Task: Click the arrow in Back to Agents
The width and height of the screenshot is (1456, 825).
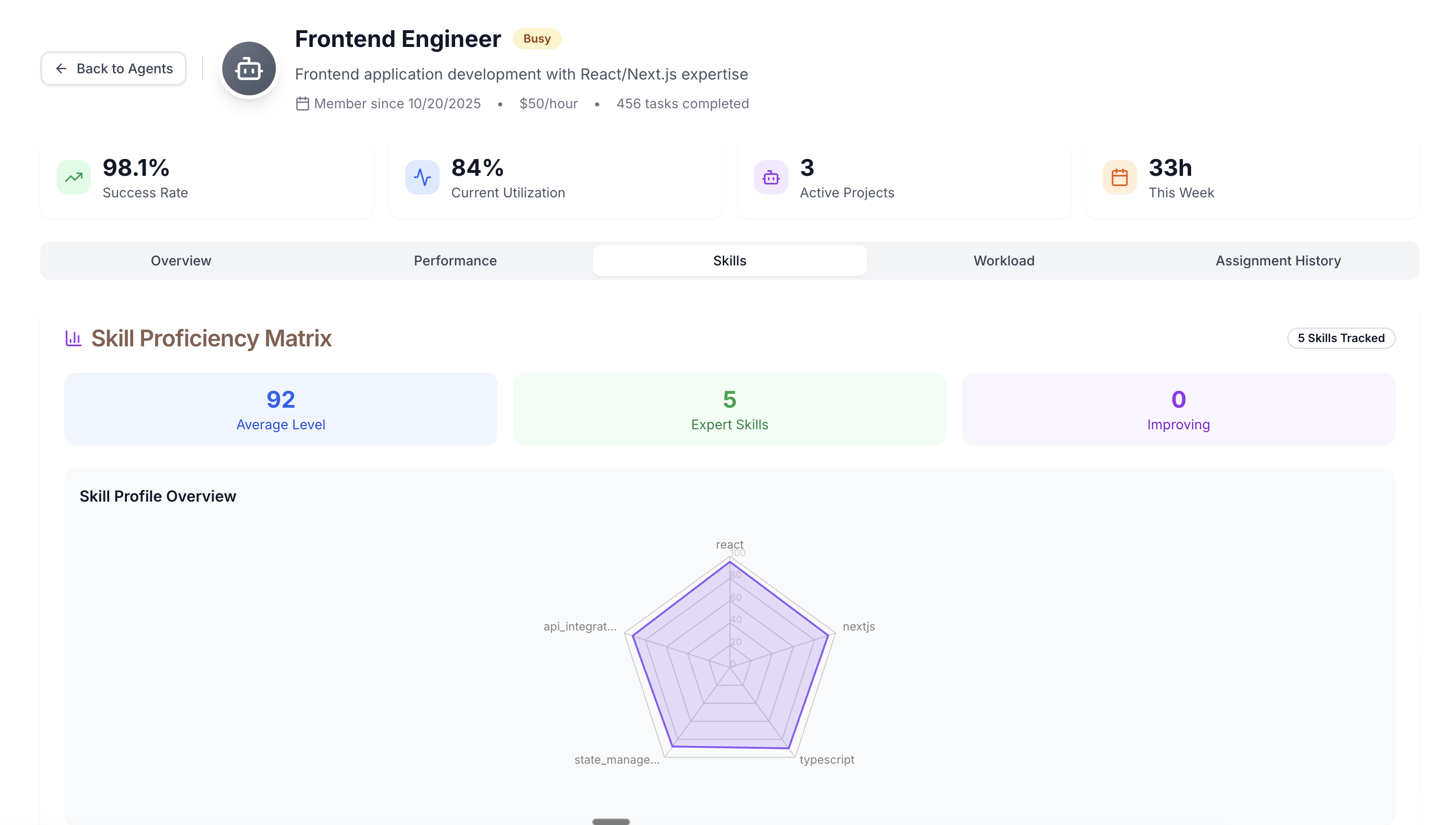Action: click(61, 69)
